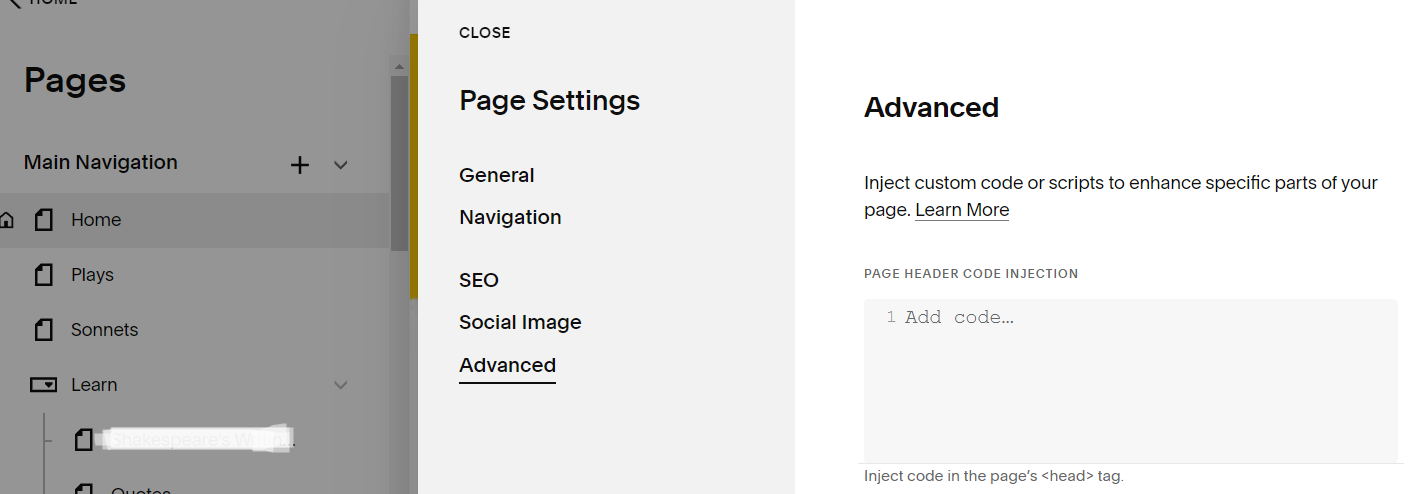1411x494 pixels.
Task: Select the Advanced settings tab
Action: pyautogui.click(x=507, y=365)
